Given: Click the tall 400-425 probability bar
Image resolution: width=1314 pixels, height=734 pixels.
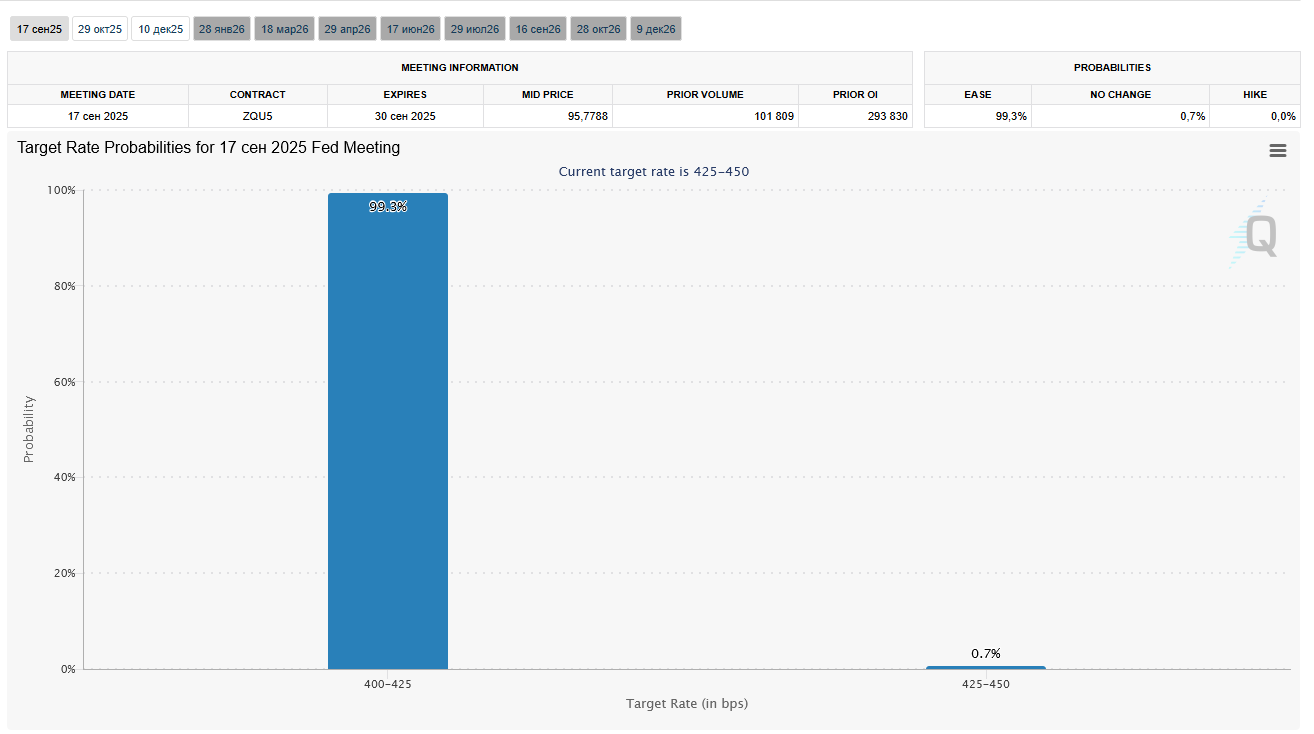Looking at the screenshot, I should pos(388,430).
